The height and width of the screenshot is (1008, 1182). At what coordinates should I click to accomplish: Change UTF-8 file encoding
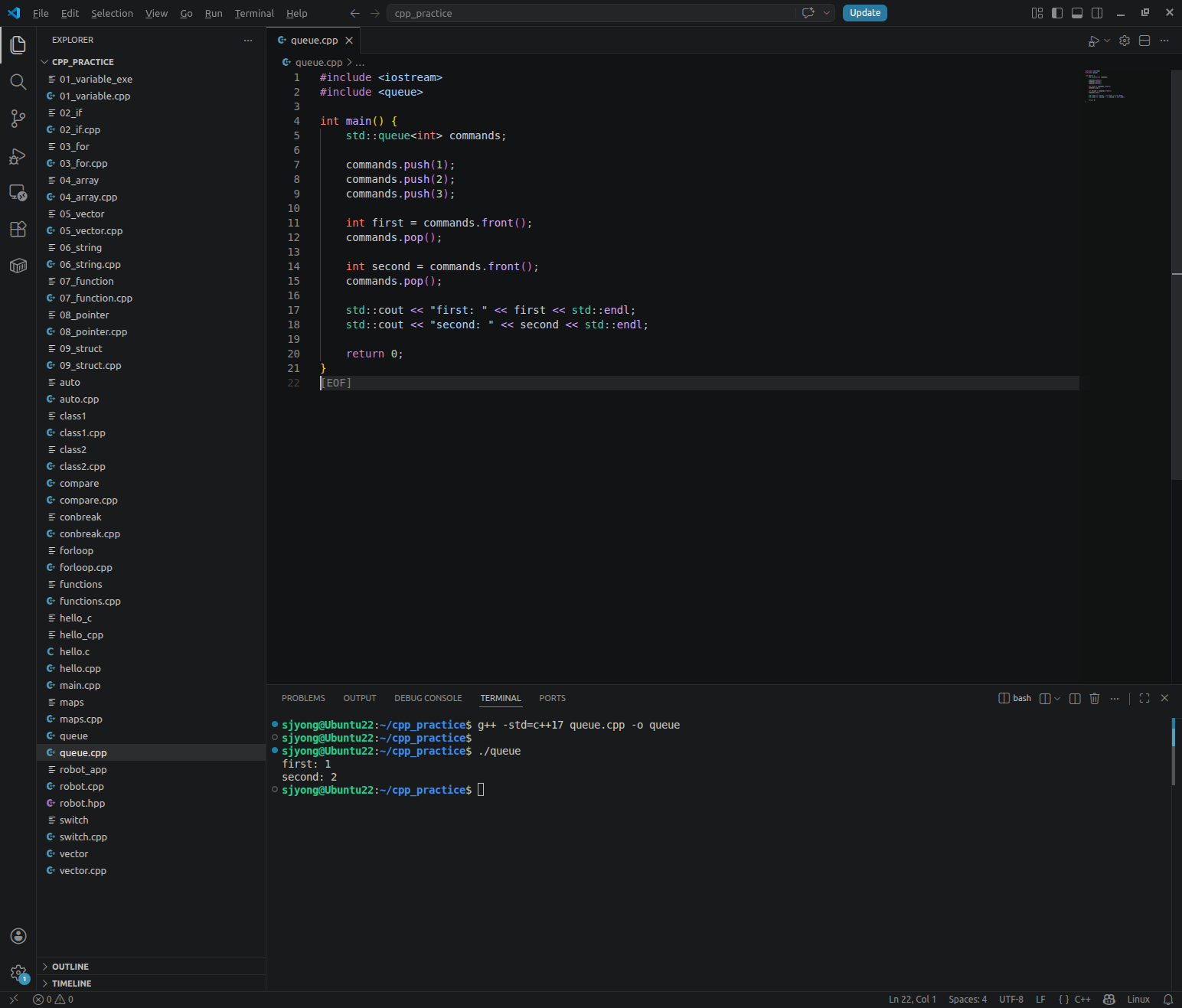(x=1011, y=1000)
